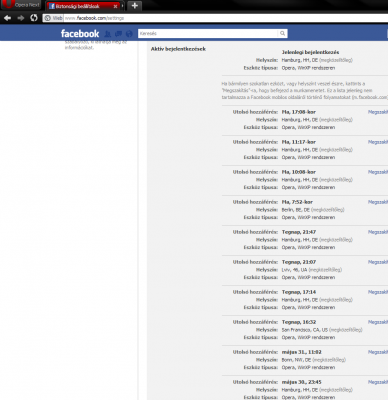The height and width of the screenshot is (400, 388).
Task: Click the Bonn, NW, DE location text
Action: 296,360
